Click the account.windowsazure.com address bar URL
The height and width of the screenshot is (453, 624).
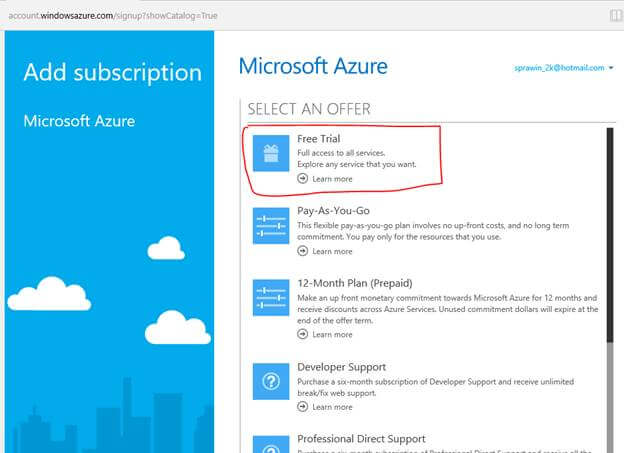pos(113,16)
